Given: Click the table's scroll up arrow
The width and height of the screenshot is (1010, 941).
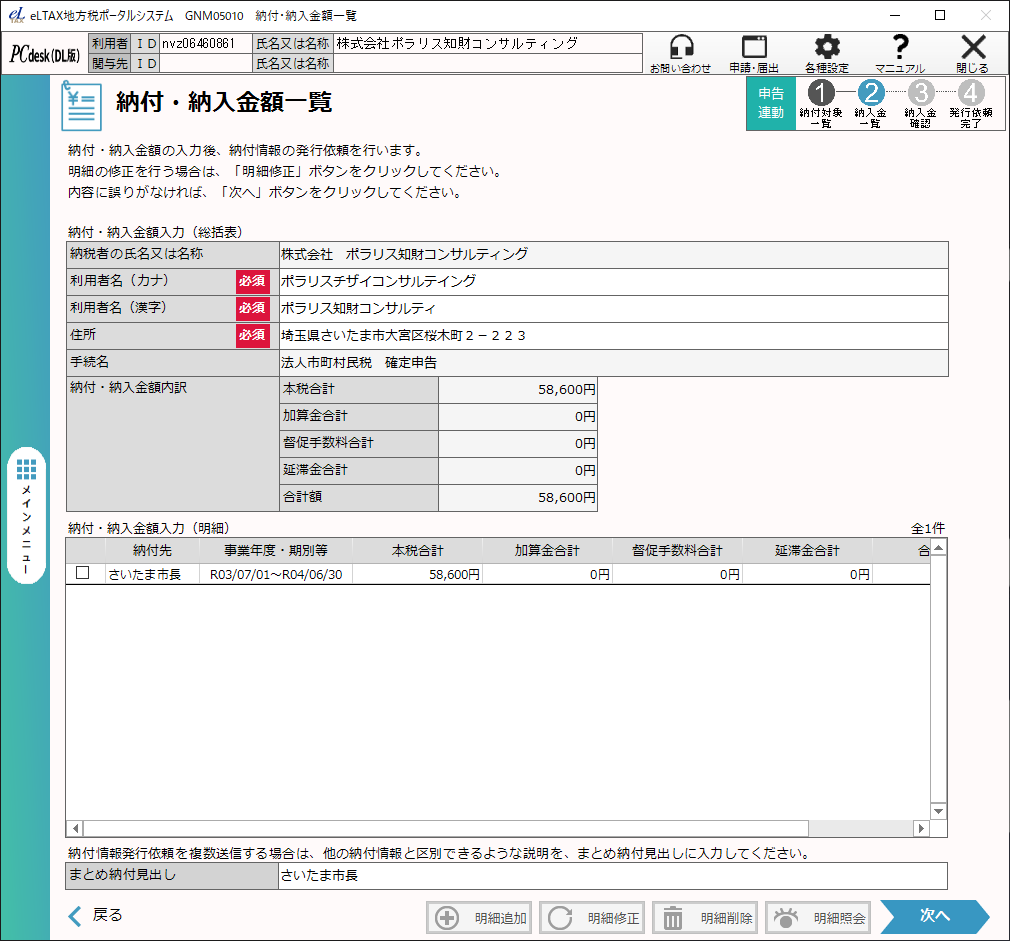Looking at the screenshot, I should click(x=939, y=548).
